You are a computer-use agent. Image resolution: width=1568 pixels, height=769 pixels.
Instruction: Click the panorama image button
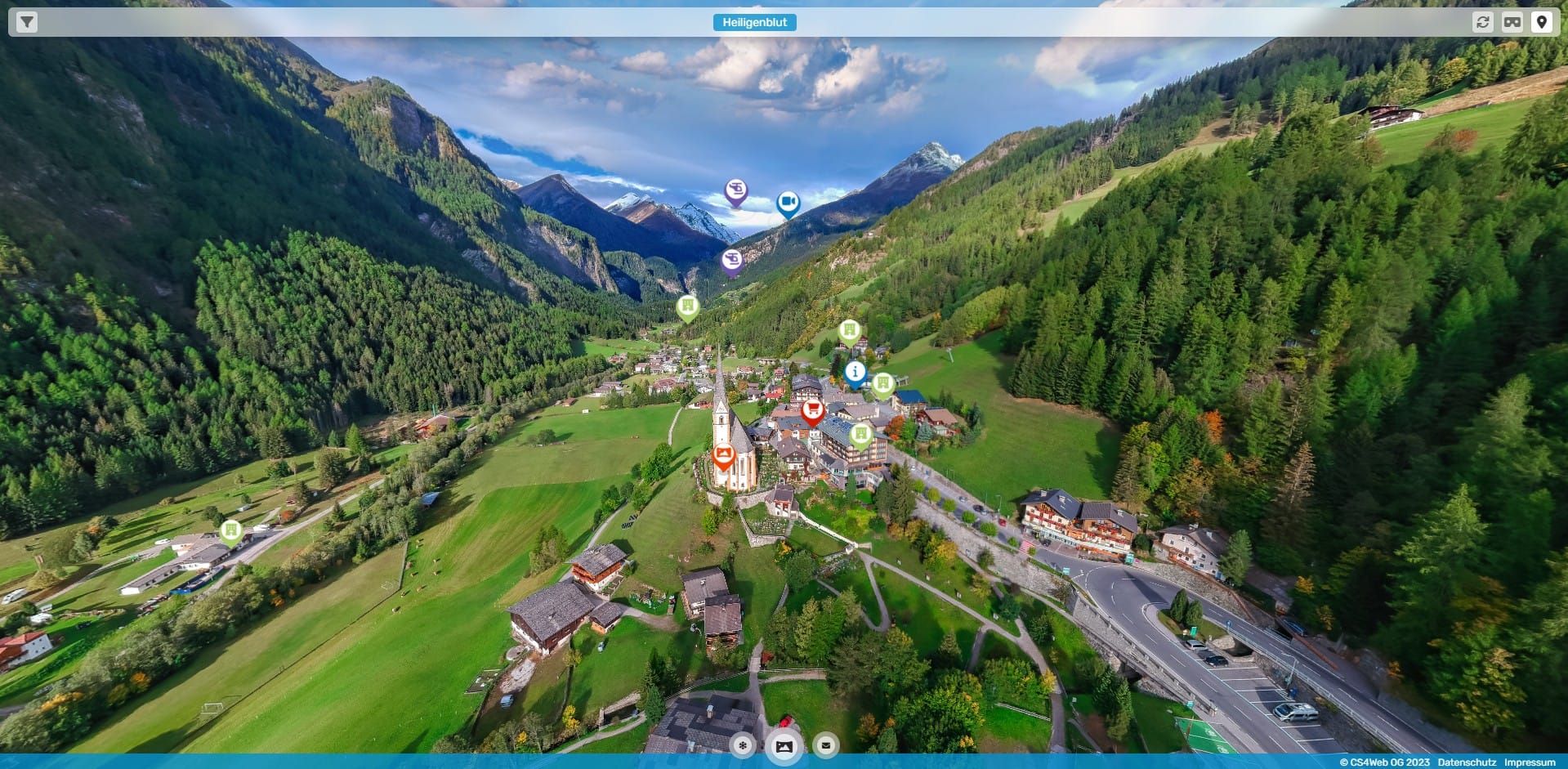coord(784,746)
